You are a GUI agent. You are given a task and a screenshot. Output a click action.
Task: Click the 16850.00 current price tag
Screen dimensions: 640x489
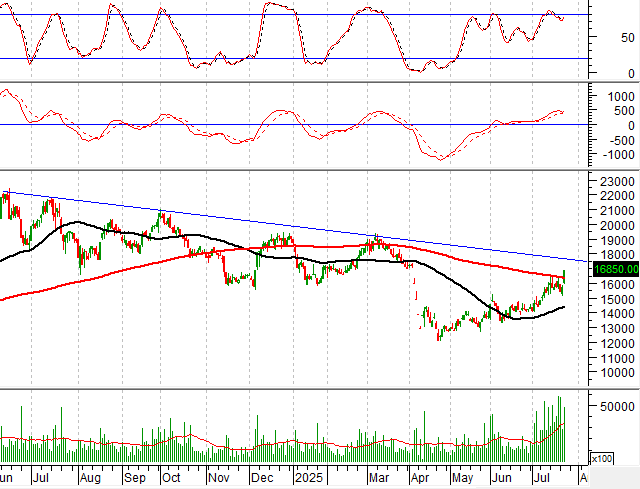click(x=615, y=269)
